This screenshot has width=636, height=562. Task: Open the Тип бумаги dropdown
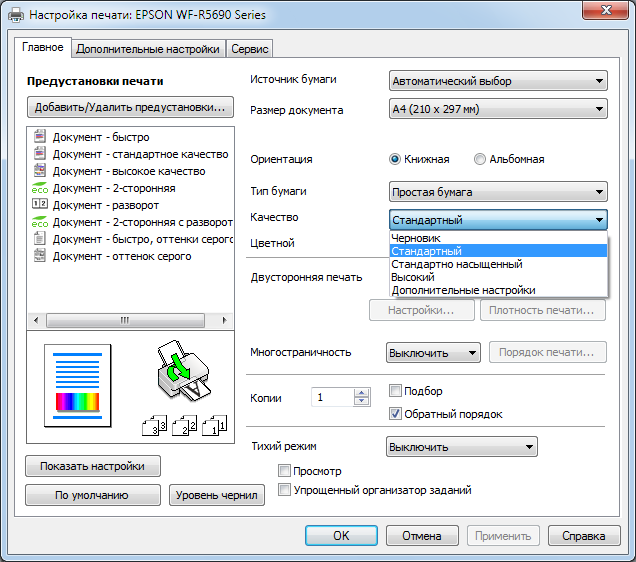[x=498, y=192]
